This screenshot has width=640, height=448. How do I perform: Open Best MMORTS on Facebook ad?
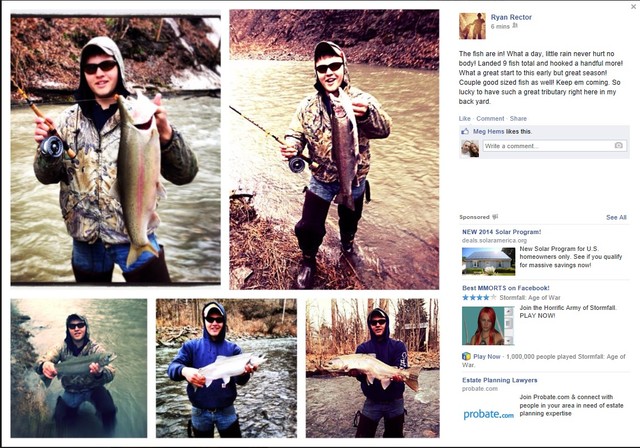[x=506, y=288]
